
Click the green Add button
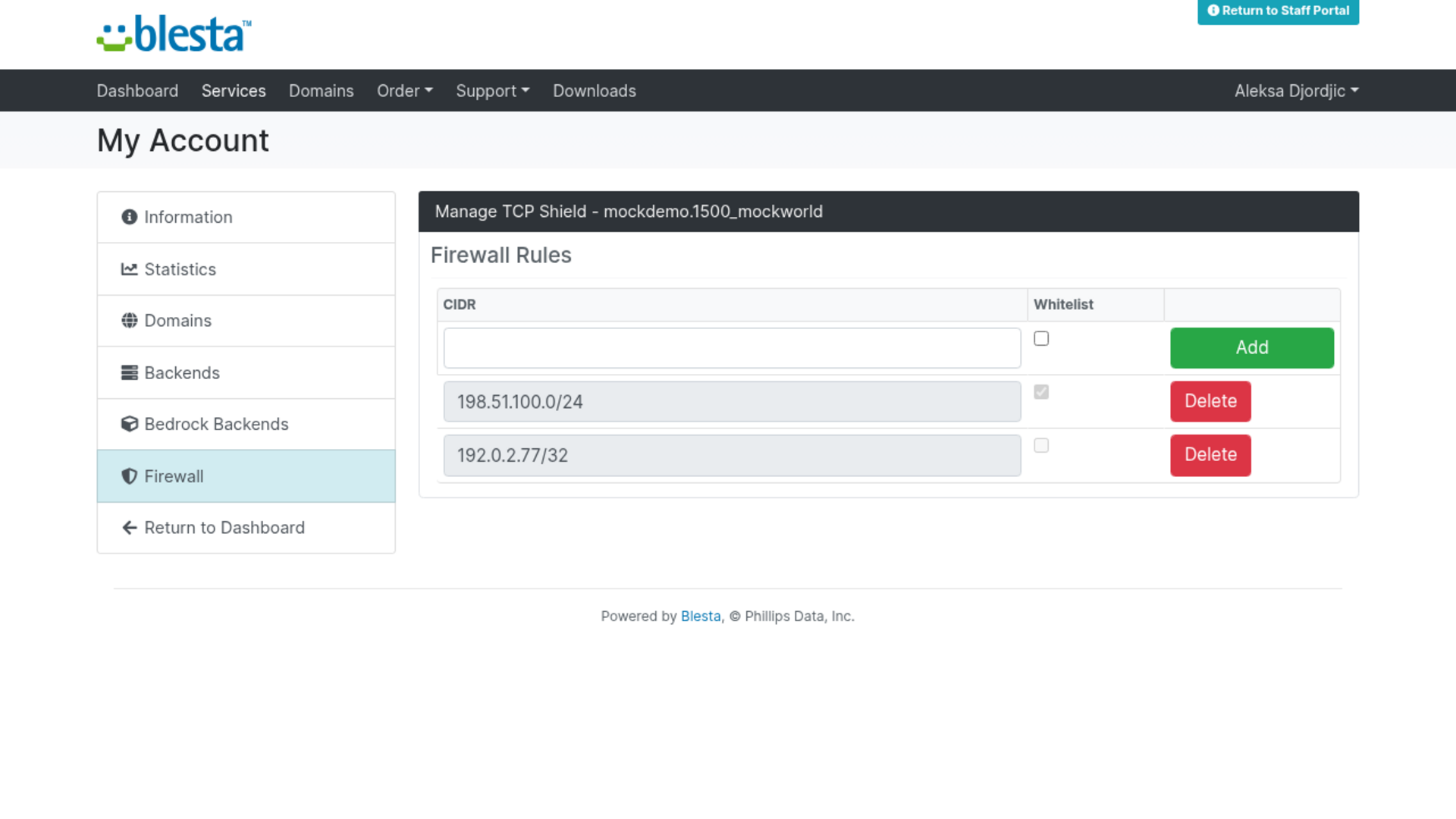pyautogui.click(x=1252, y=348)
